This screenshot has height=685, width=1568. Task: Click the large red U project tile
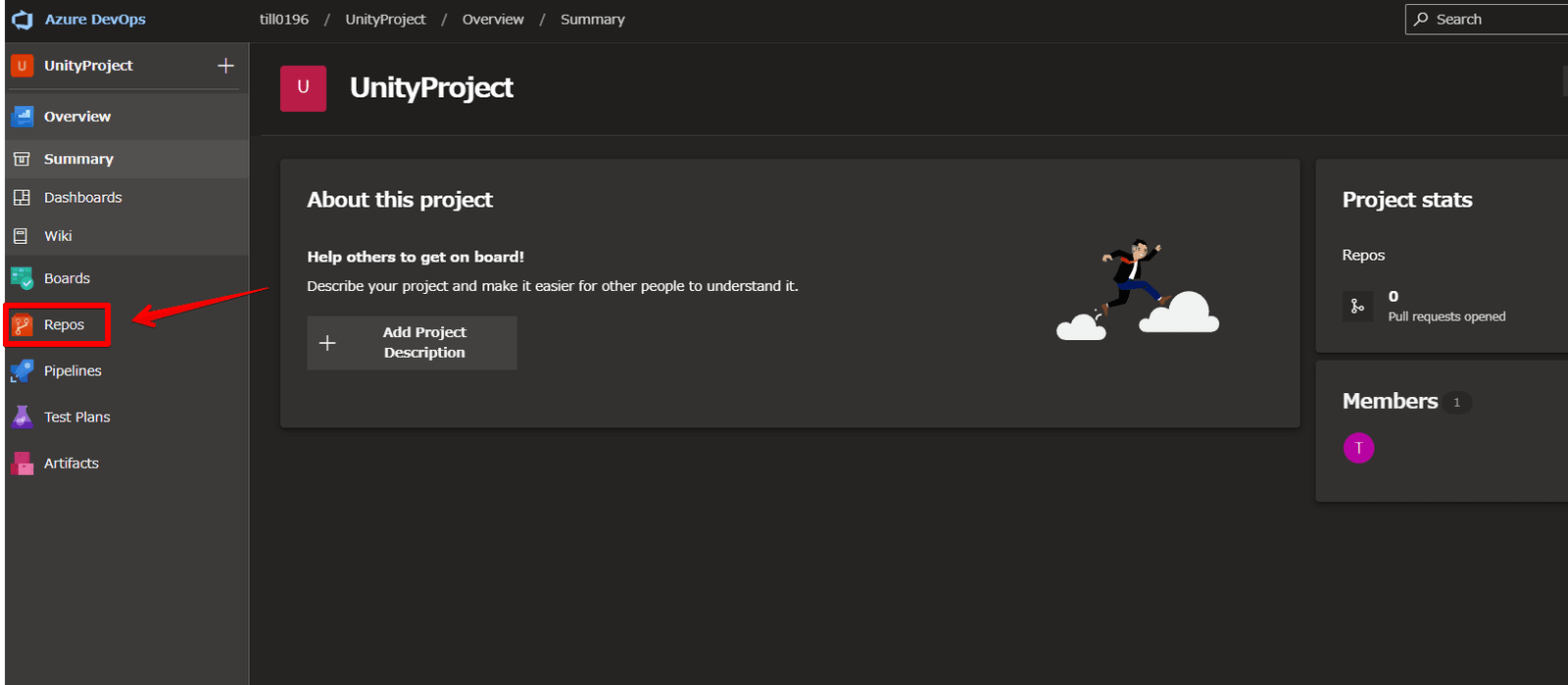[x=303, y=88]
